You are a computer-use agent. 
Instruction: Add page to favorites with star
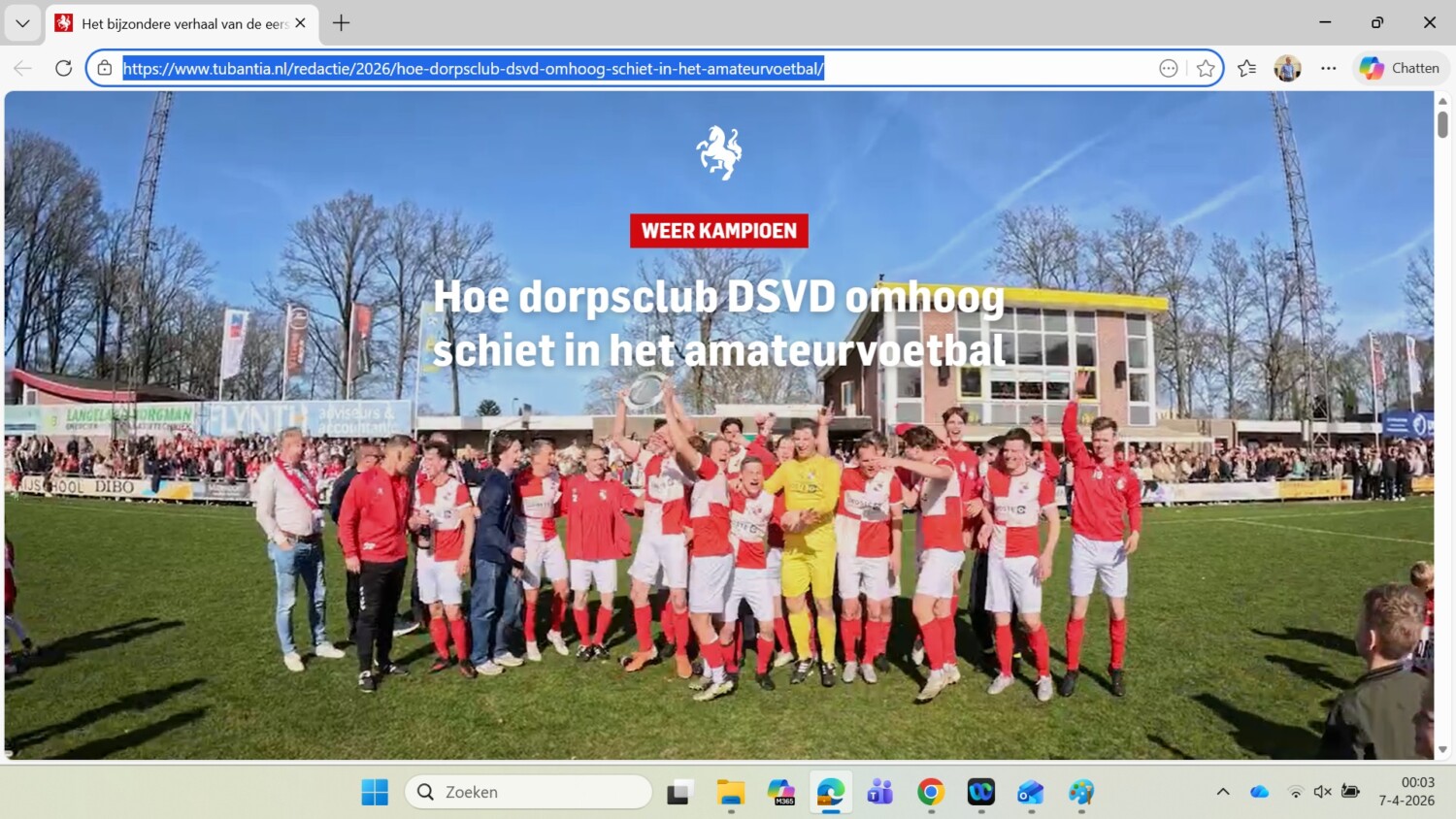coord(1206,68)
